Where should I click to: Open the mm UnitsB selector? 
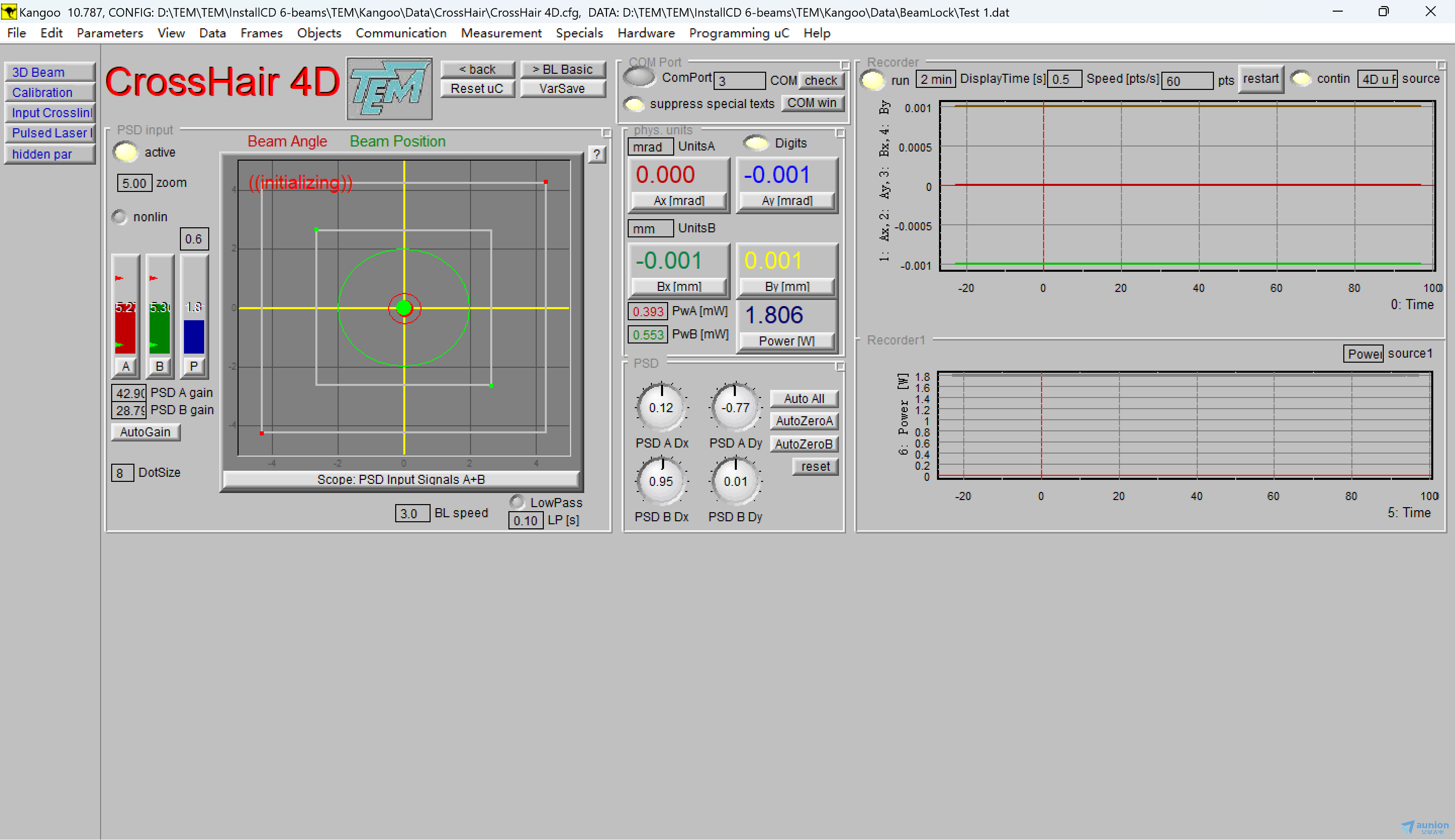[650, 228]
